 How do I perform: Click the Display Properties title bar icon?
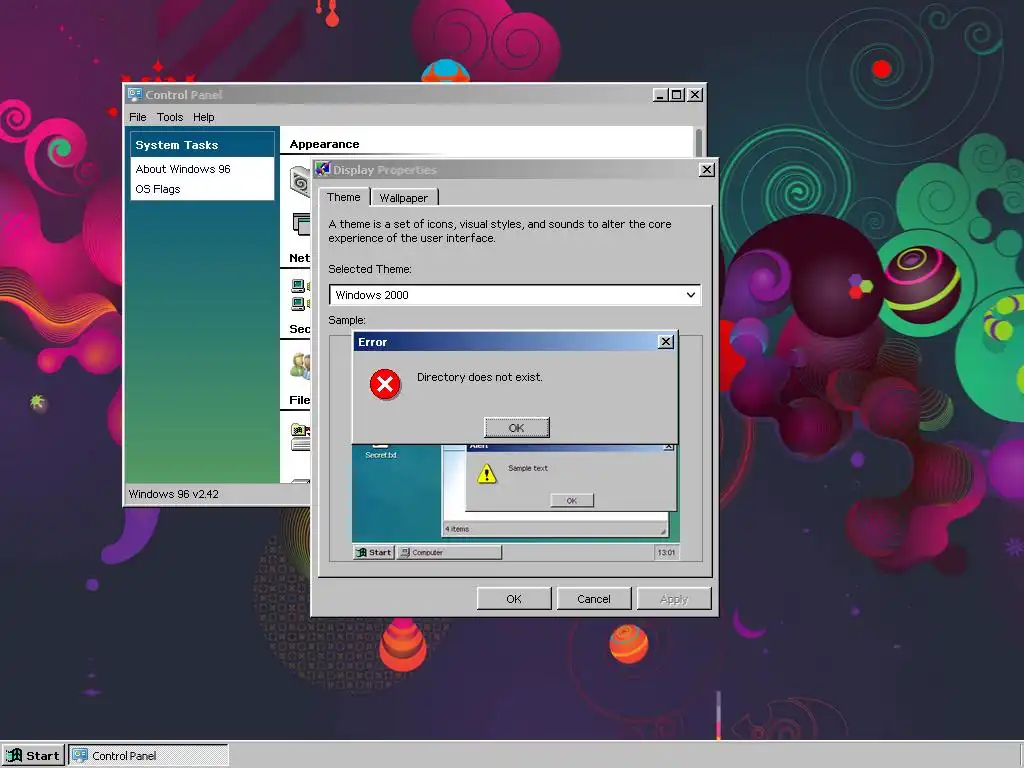pos(323,170)
